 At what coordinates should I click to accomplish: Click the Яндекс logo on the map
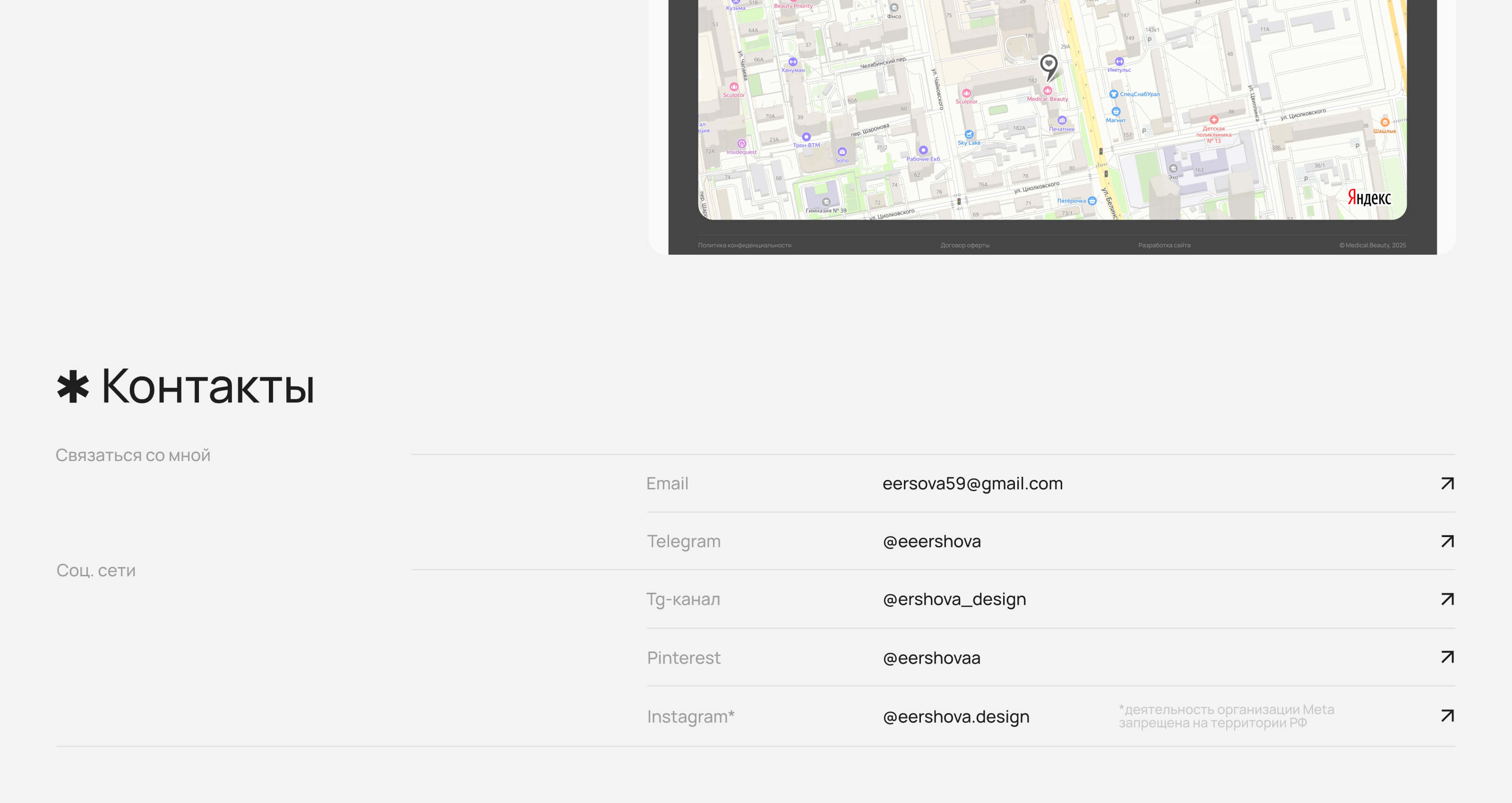click(1369, 197)
